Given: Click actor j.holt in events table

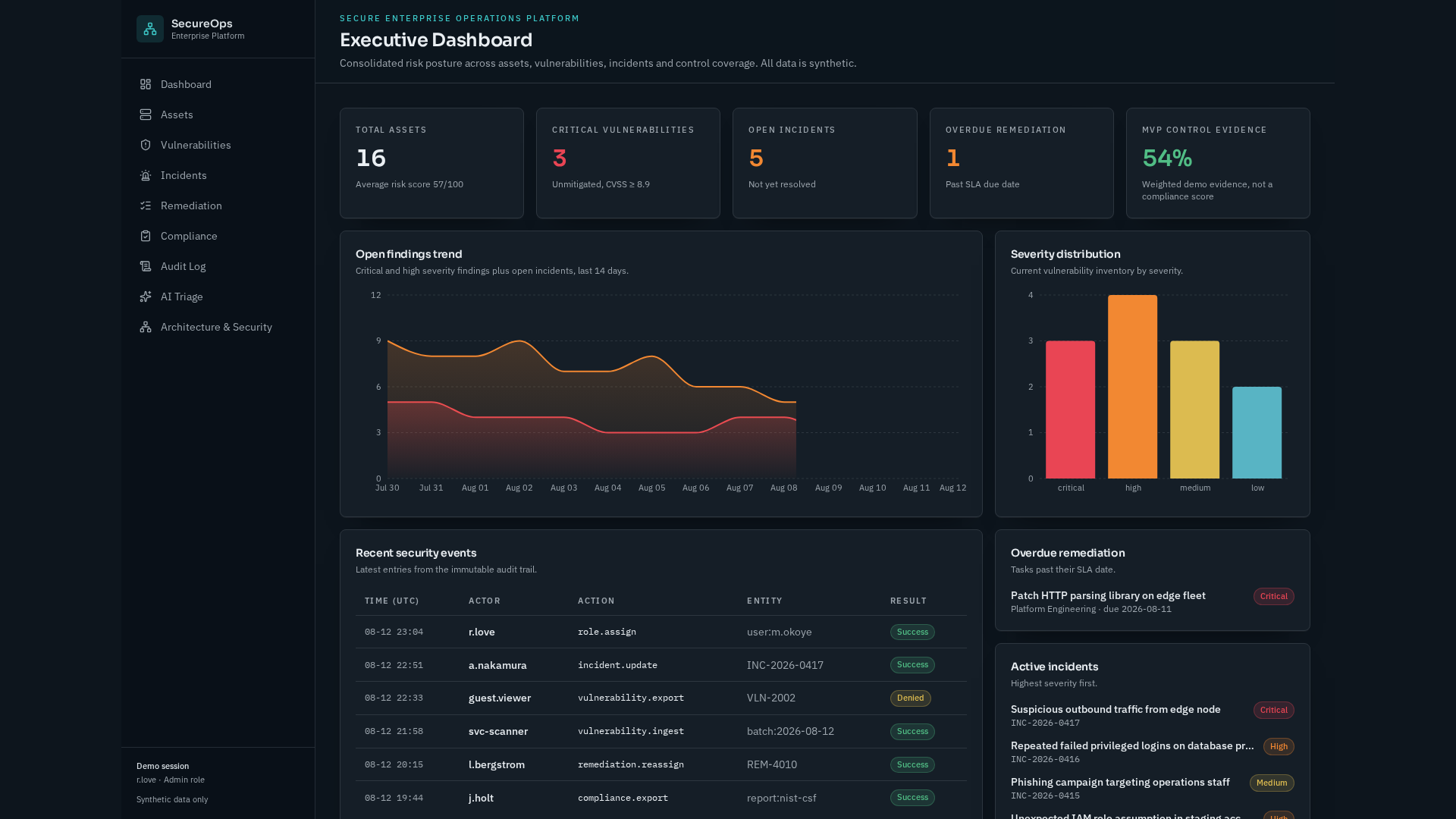Looking at the screenshot, I should coord(481,798).
